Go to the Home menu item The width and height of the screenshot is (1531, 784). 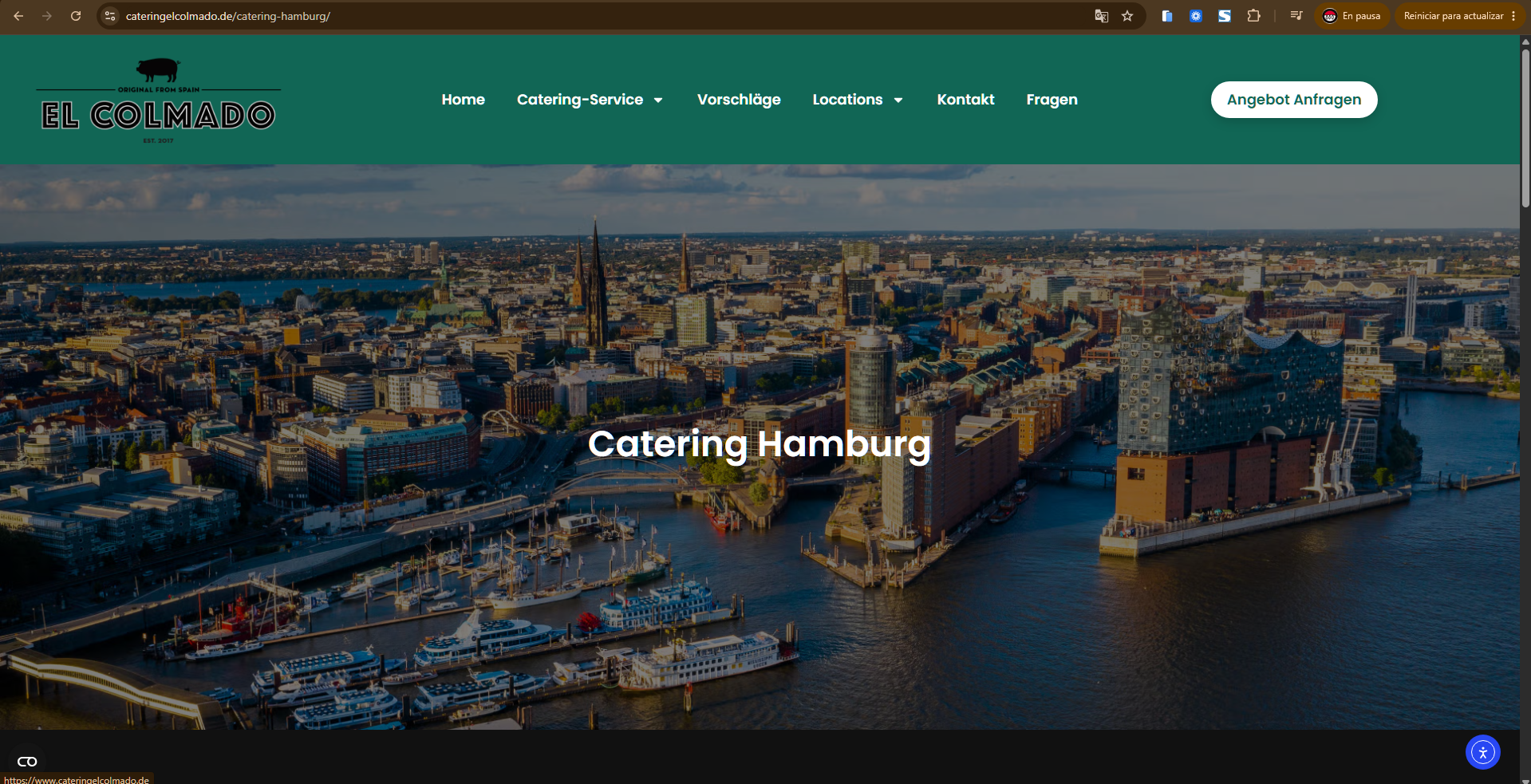click(x=464, y=100)
